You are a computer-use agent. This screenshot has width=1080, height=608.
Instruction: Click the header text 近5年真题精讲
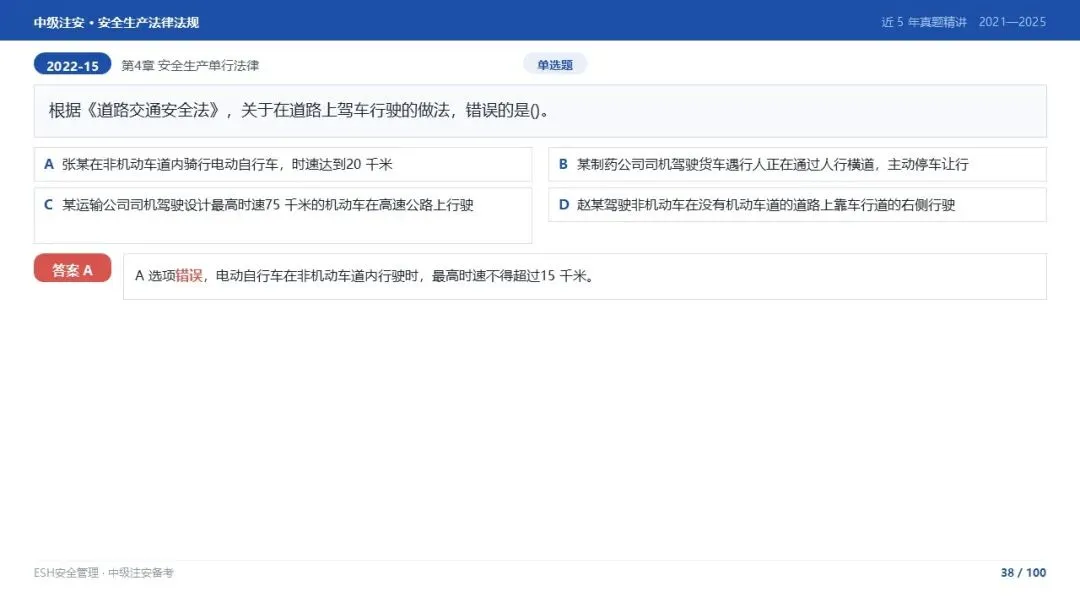924,22
